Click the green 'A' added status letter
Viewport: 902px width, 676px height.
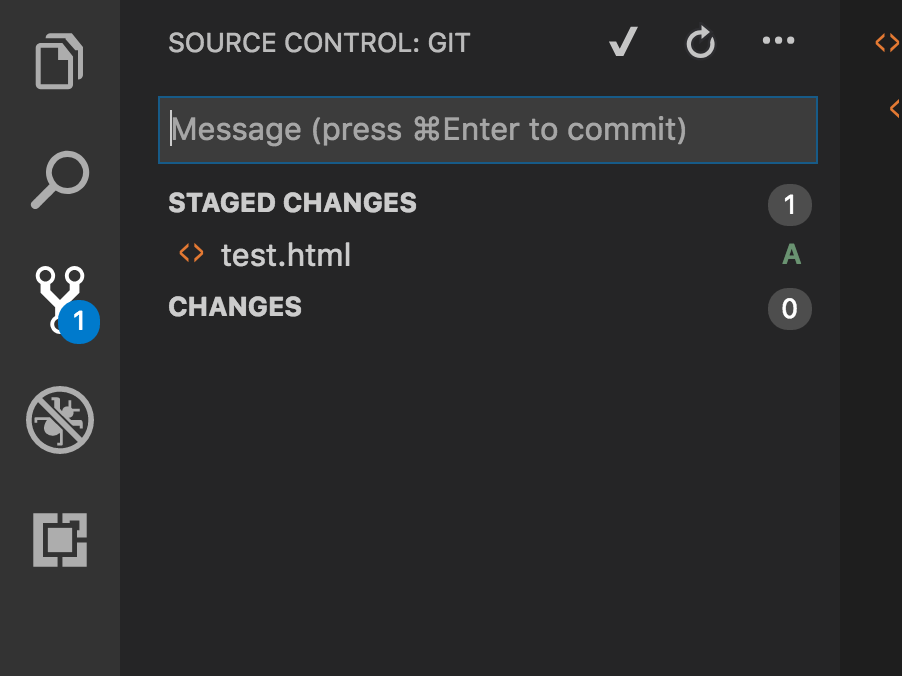(791, 255)
